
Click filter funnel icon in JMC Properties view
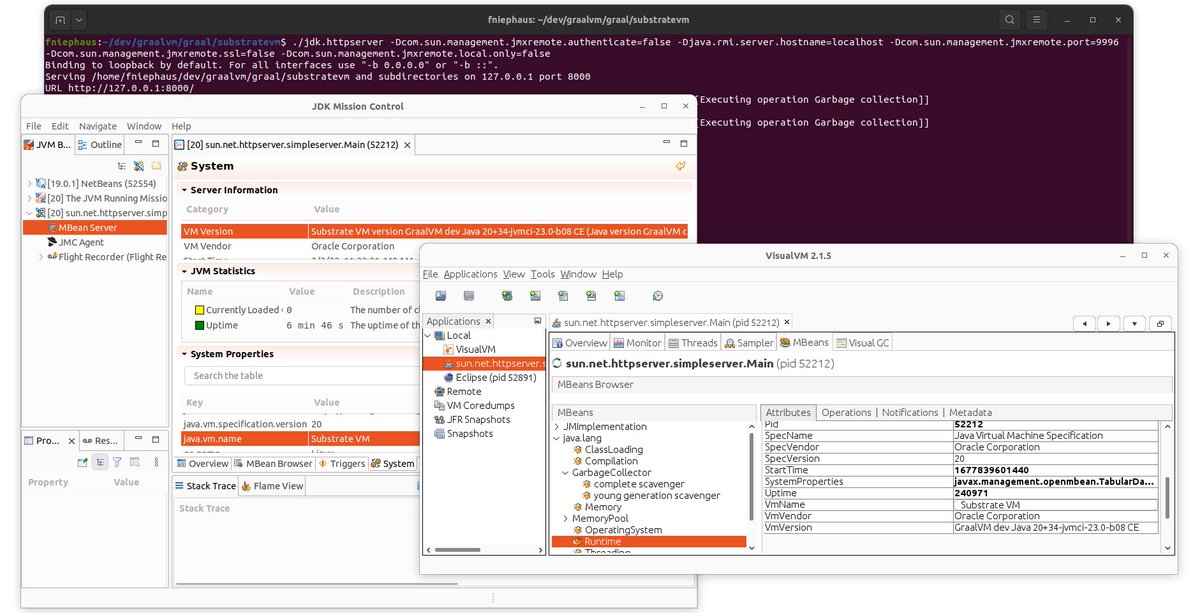117,462
